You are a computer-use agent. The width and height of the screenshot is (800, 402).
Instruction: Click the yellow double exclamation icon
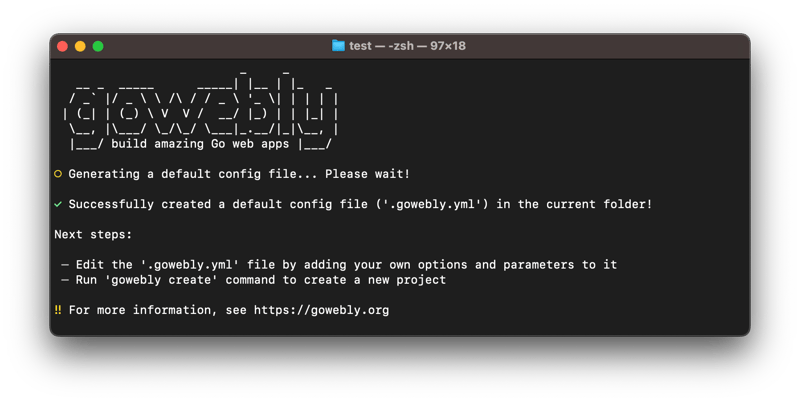pos(57,310)
